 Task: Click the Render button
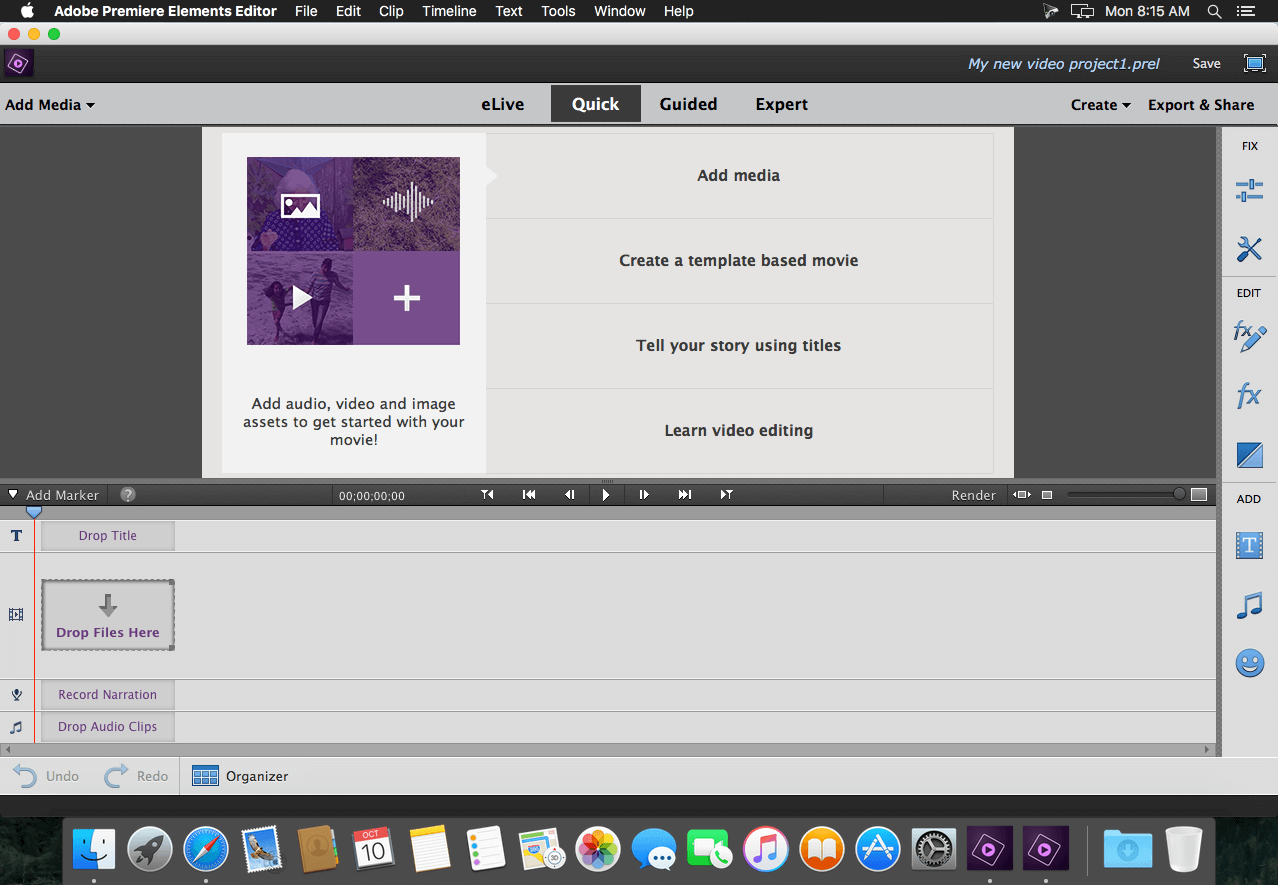click(x=973, y=494)
